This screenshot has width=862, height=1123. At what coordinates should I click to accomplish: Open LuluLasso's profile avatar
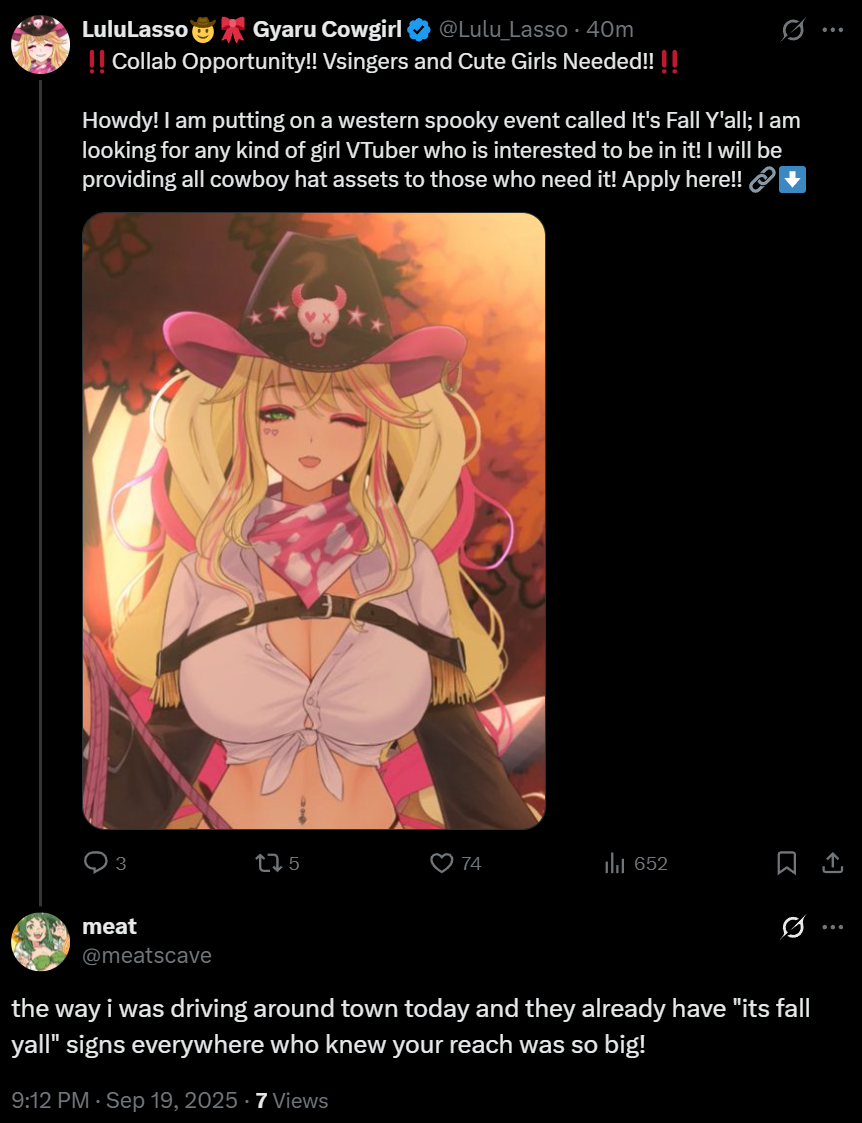(x=40, y=44)
